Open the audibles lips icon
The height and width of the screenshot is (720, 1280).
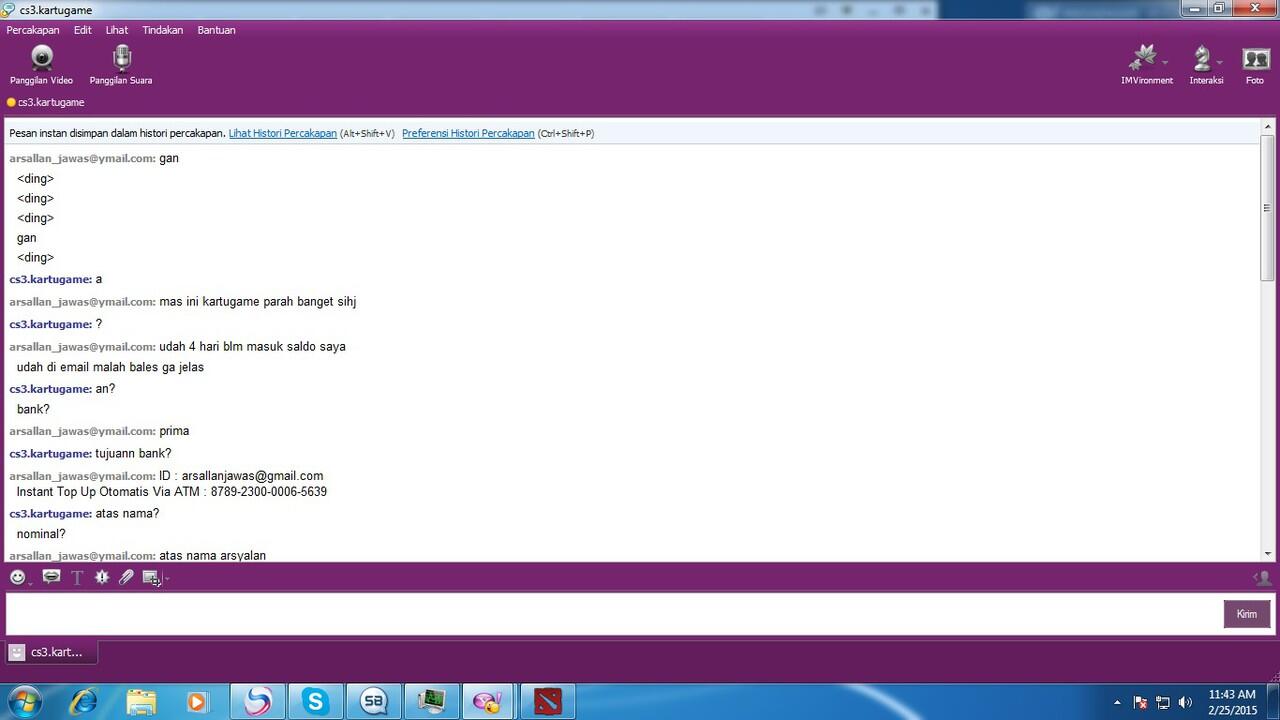pos(51,577)
